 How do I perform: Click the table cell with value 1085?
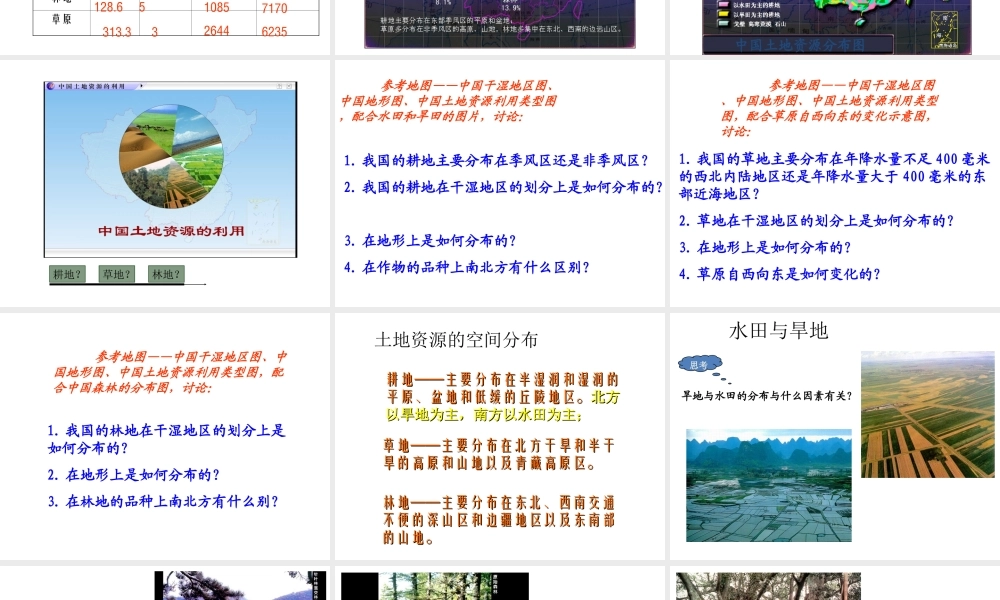coord(216,8)
